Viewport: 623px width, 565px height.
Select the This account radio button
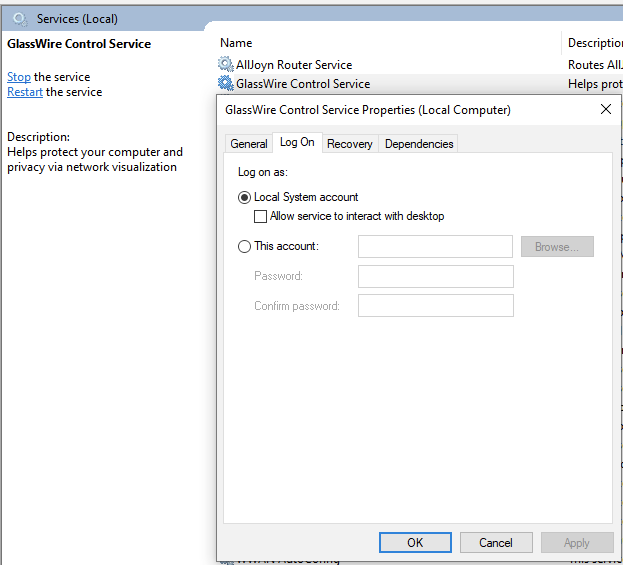[244, 246]
